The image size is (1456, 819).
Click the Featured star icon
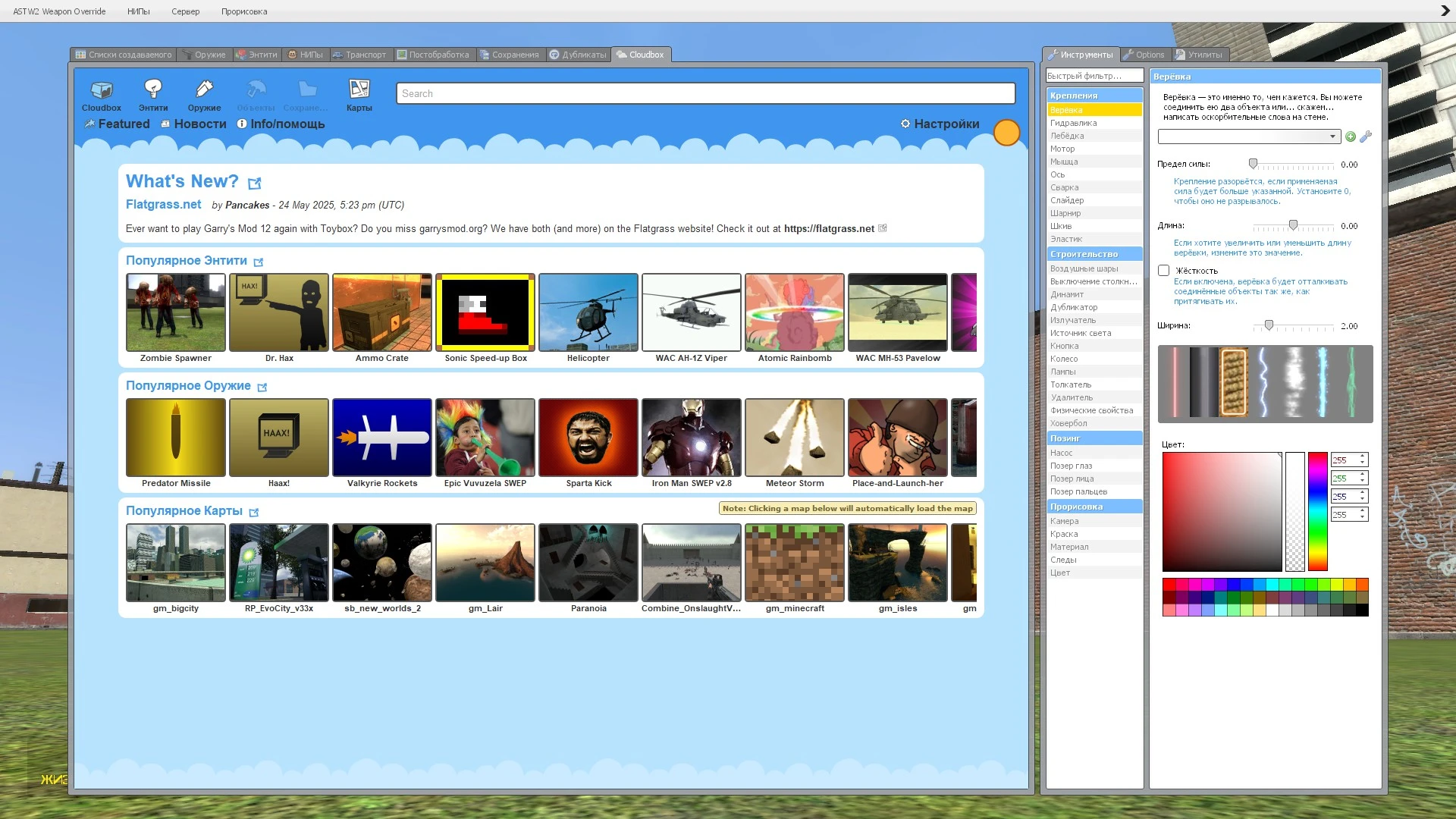coord(89,124)
